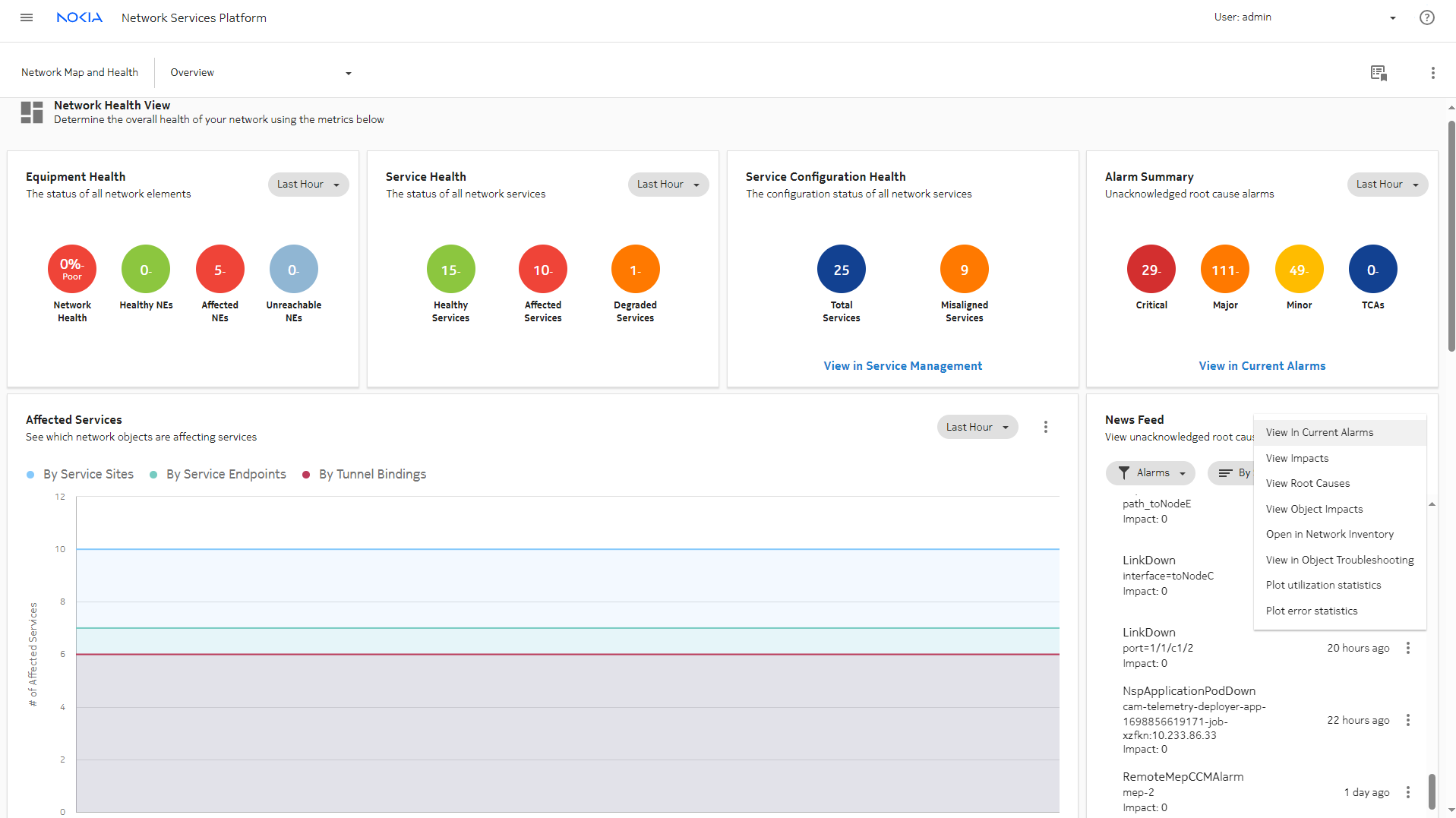
Task: Open more options for NspApplicationPodDown alarm
Action: 1407,720
